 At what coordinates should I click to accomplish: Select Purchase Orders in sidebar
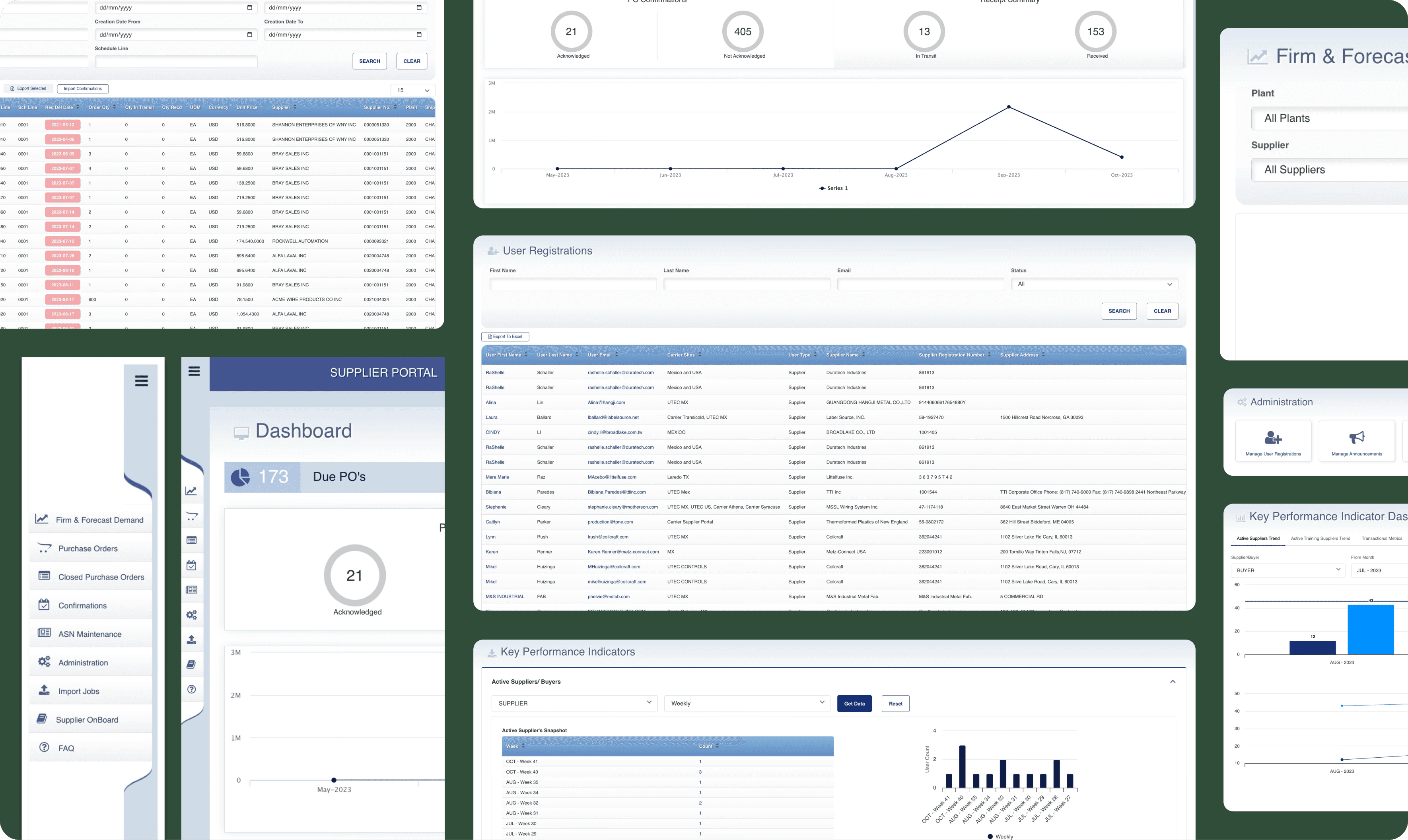(x=88, y=548)
